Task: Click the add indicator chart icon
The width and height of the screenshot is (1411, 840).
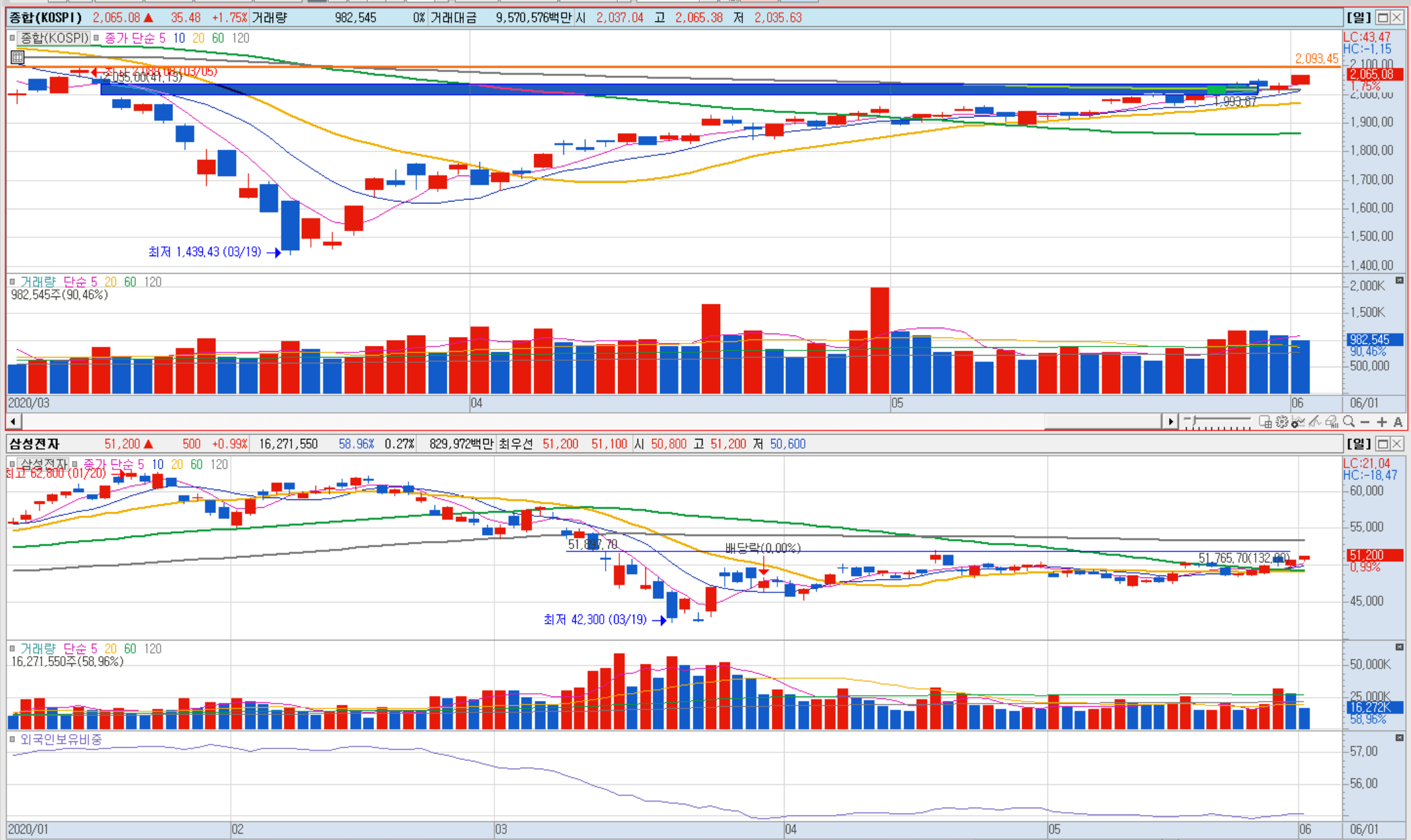Action: tap(1298, 423)
